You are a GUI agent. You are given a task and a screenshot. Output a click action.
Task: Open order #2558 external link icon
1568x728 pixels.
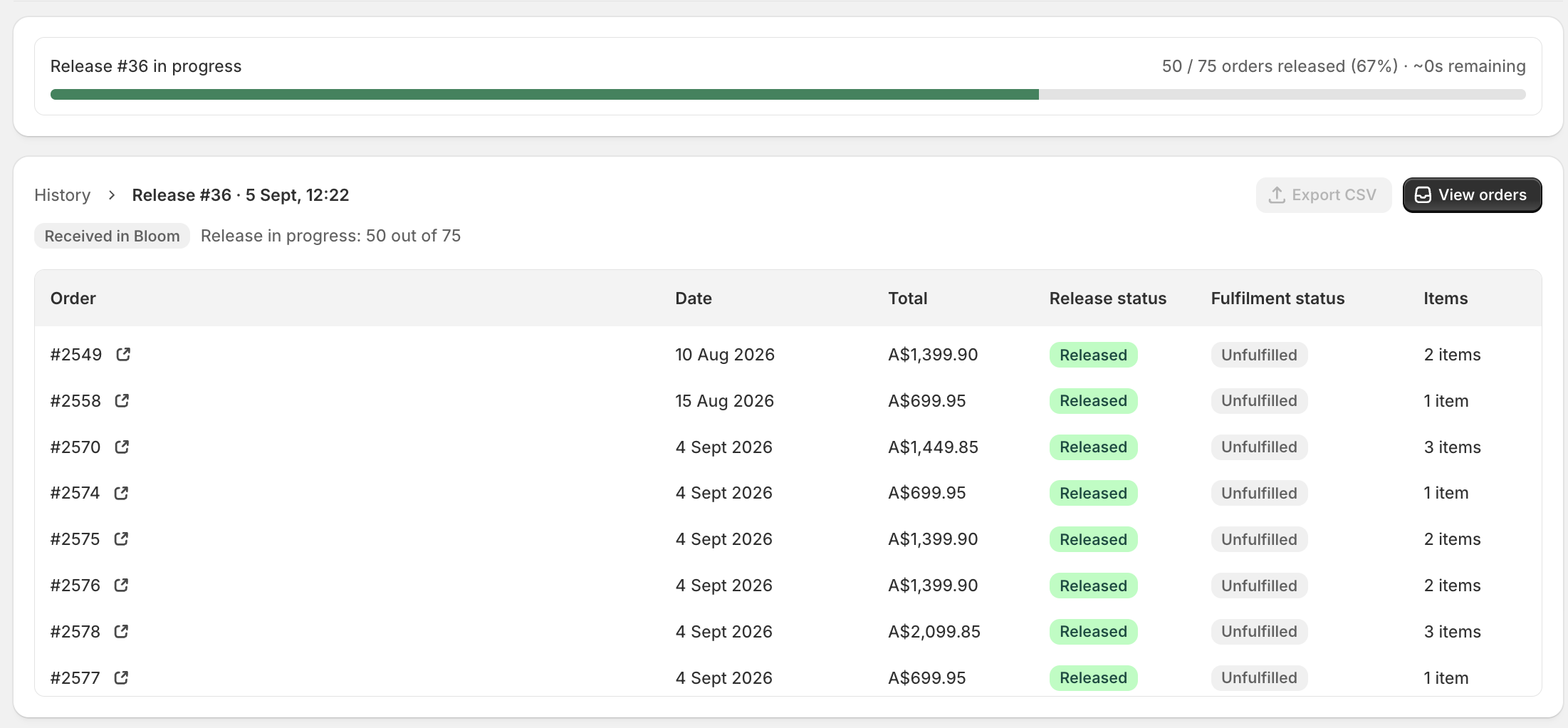[x=122, y=400]
